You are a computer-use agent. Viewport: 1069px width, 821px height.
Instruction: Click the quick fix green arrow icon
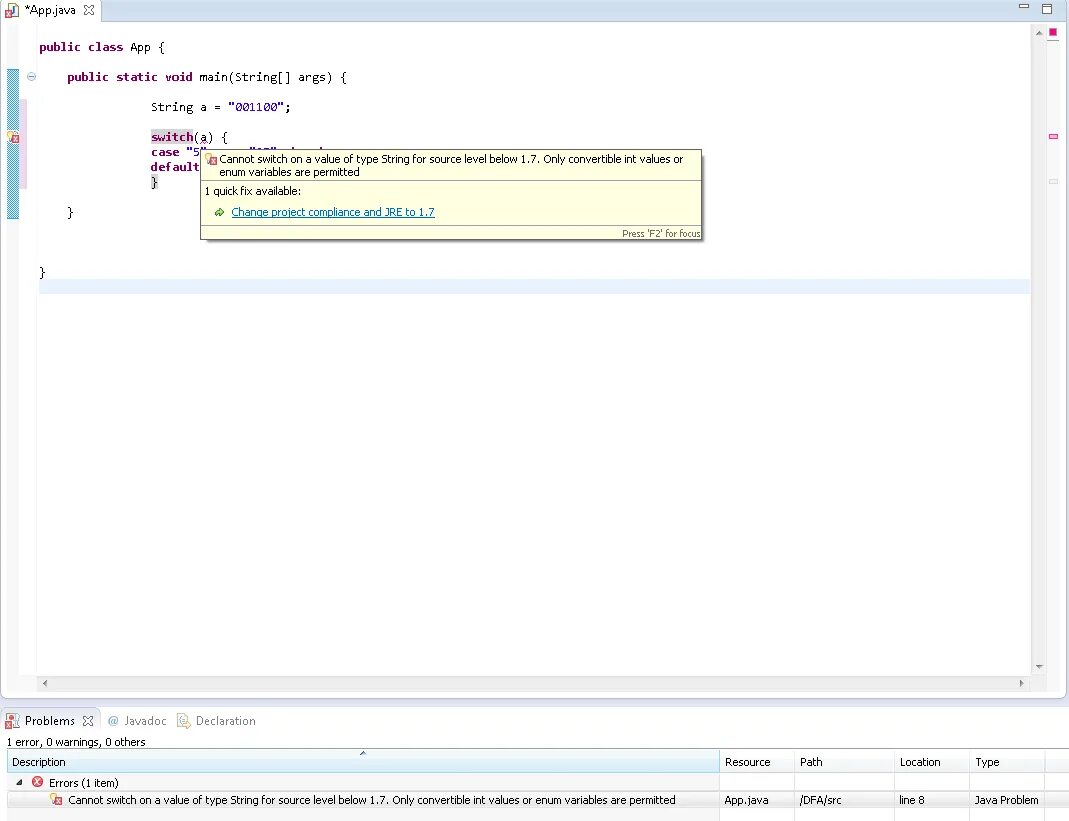[220, 213]
